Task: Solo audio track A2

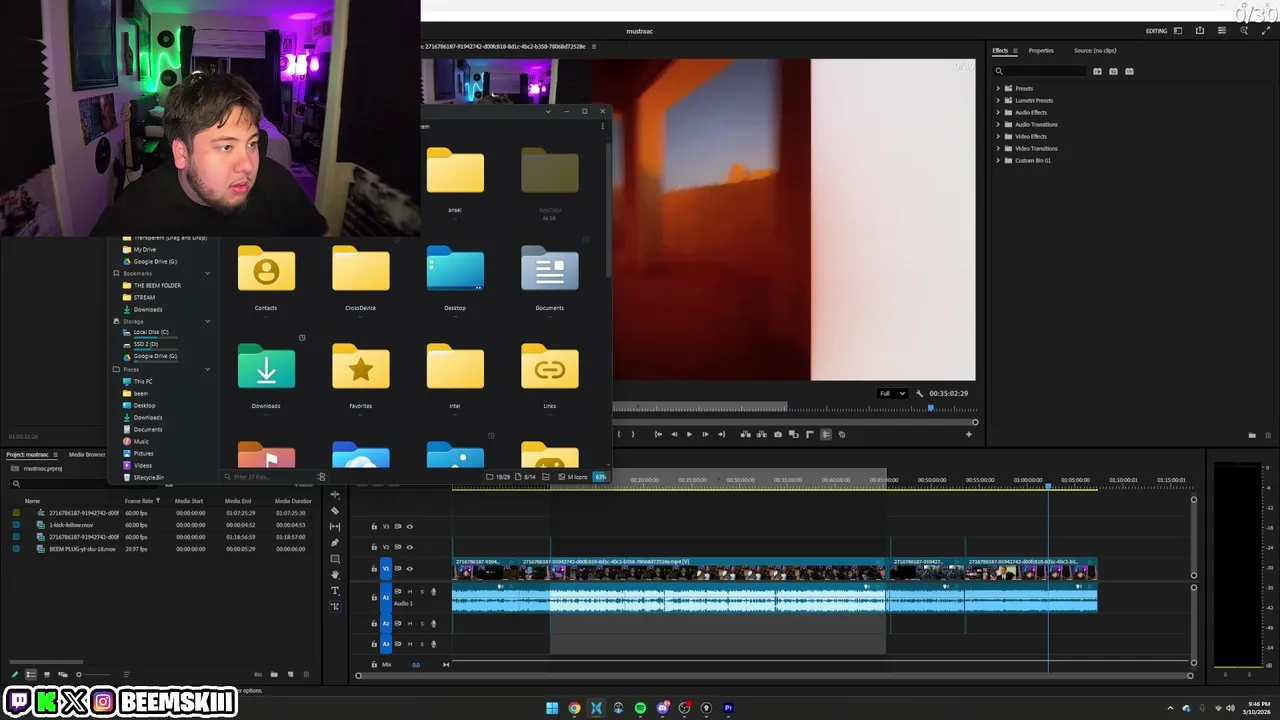Action: 422,623
